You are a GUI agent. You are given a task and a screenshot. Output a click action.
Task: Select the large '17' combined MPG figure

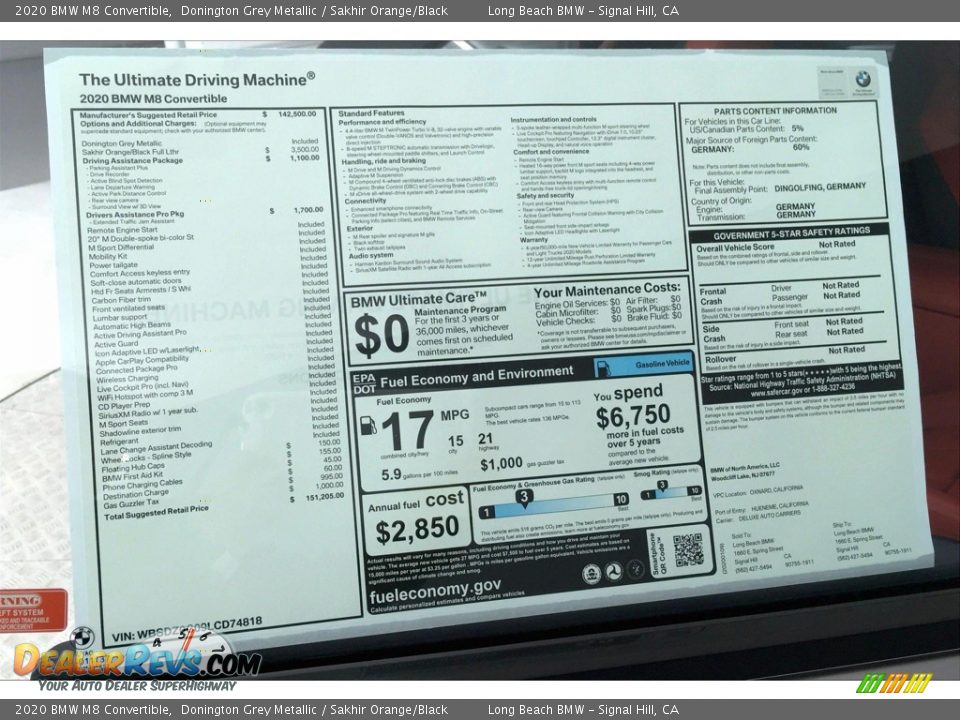(407, 430)
